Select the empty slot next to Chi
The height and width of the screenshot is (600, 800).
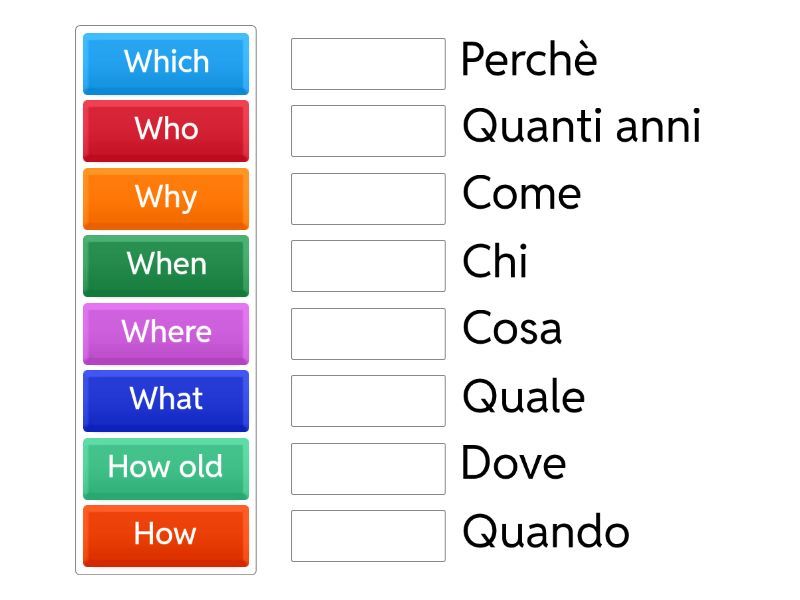[368, 266]
